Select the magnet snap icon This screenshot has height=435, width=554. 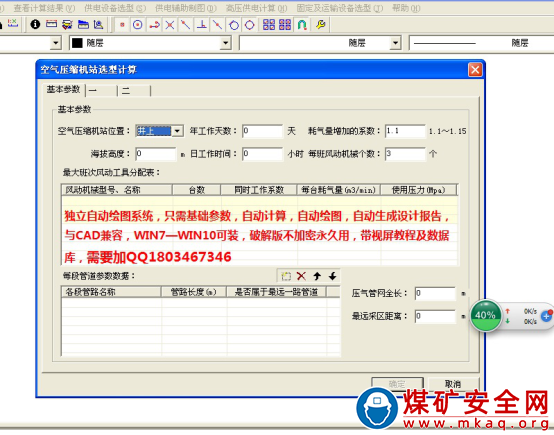[302, 24]
